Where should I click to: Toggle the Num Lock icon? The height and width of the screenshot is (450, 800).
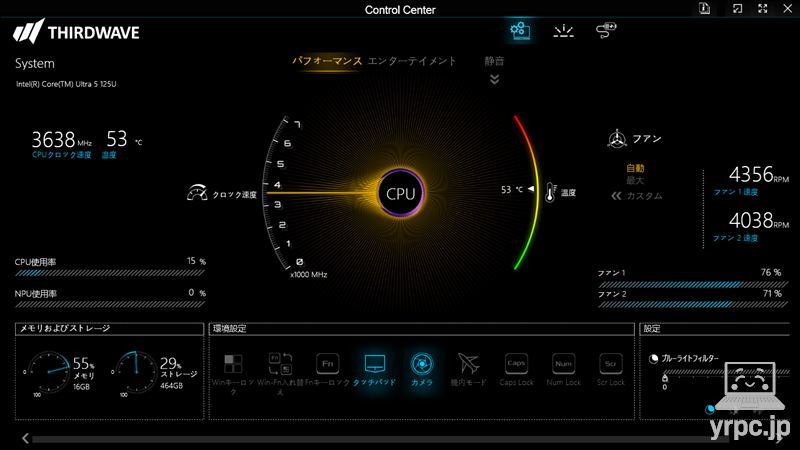[x=563, y=364]
